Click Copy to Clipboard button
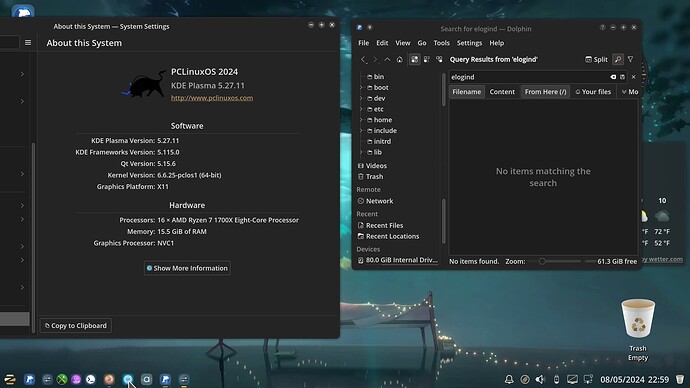Viewport: 690px width, 388px height. (x=76, y=326)
